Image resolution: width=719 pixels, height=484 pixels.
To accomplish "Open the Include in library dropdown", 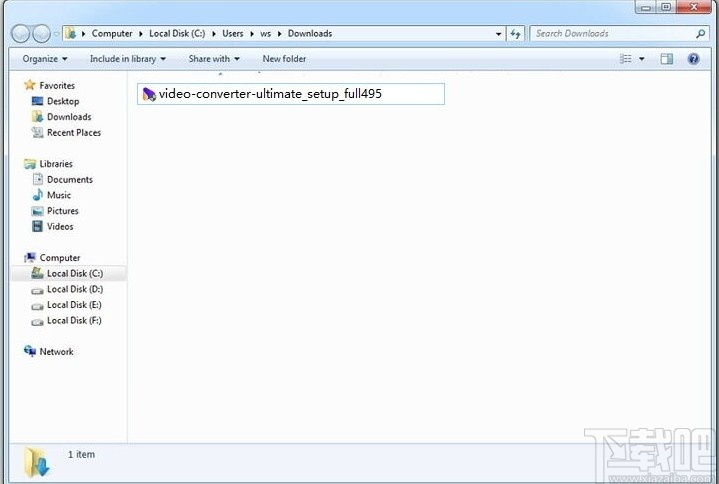I will 127,59.
